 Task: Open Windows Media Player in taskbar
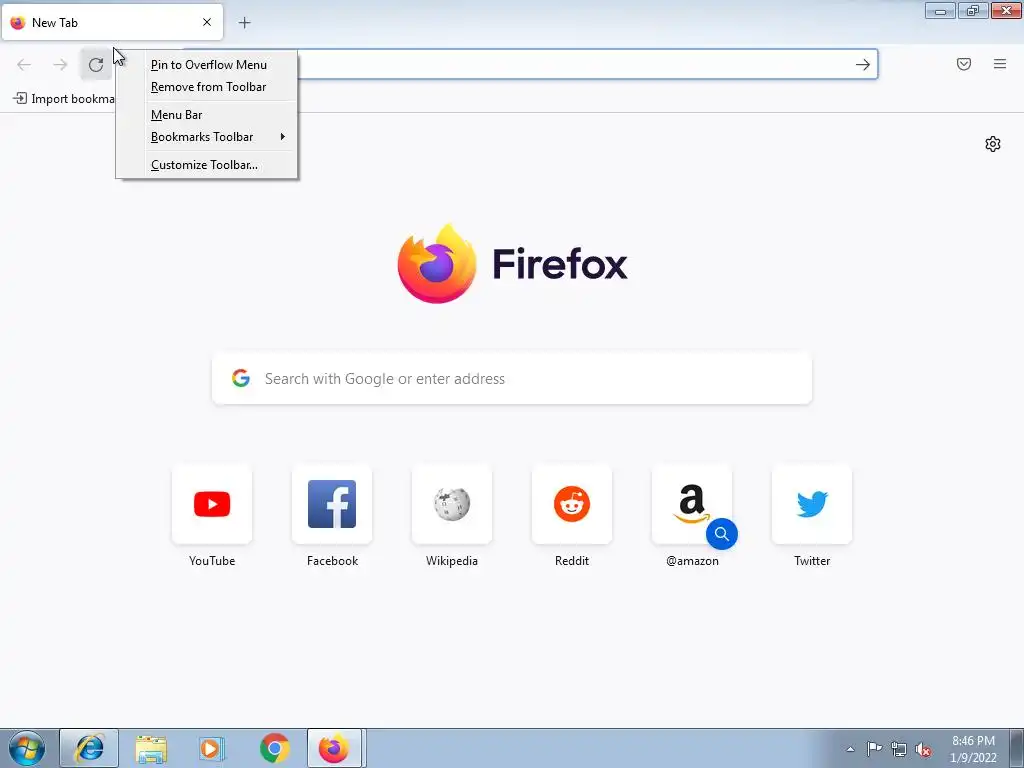(212, 748)
